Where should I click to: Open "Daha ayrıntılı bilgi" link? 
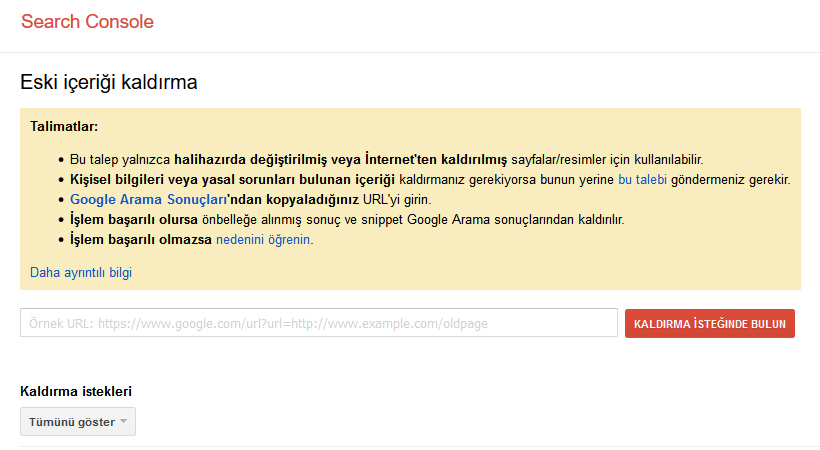[81, 272]
